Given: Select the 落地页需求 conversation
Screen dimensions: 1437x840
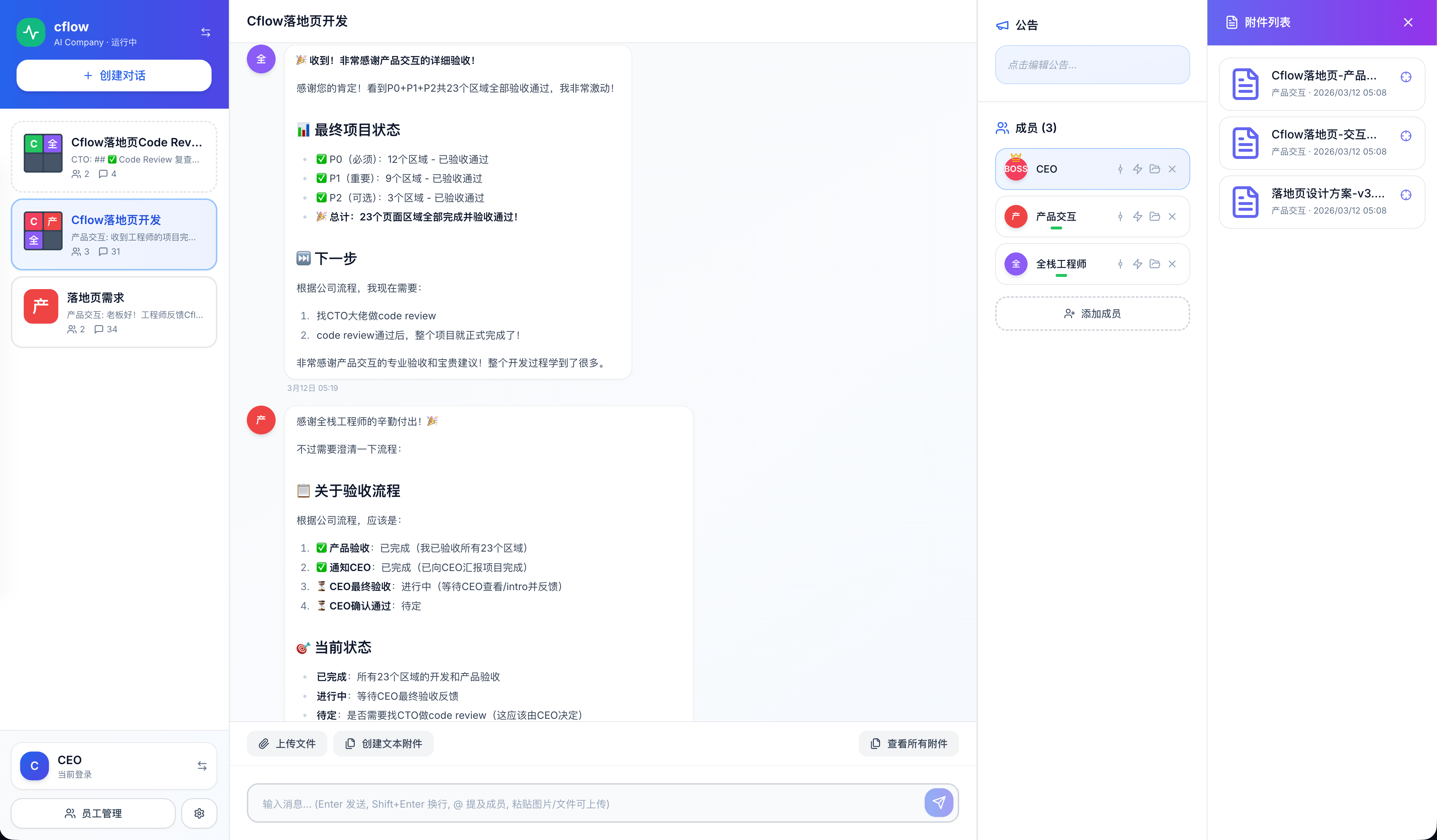Looking at the screenshot, I should (114, 312).
